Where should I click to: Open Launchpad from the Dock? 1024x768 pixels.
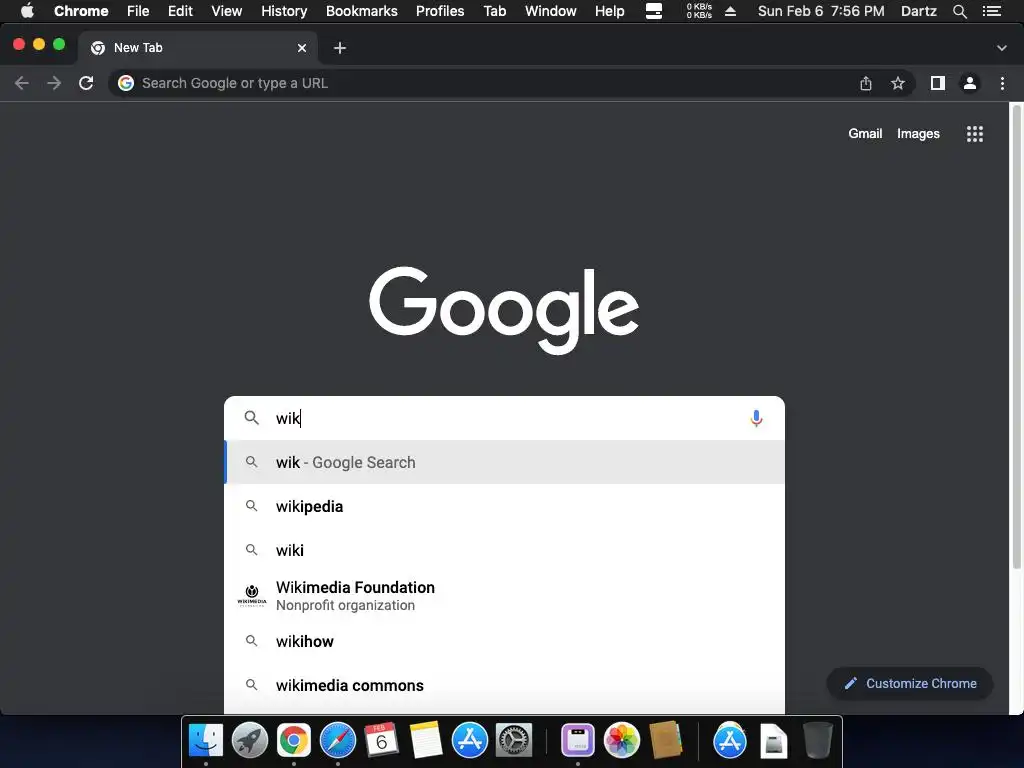point(249,741)
